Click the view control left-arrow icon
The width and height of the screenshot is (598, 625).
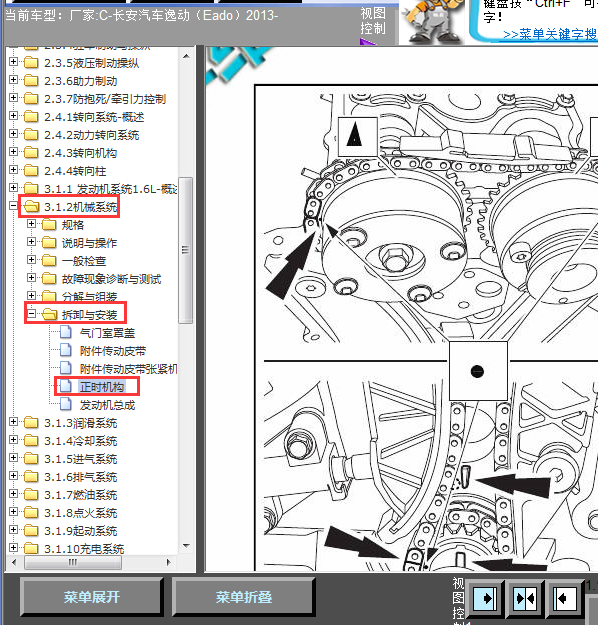point(565,598)
